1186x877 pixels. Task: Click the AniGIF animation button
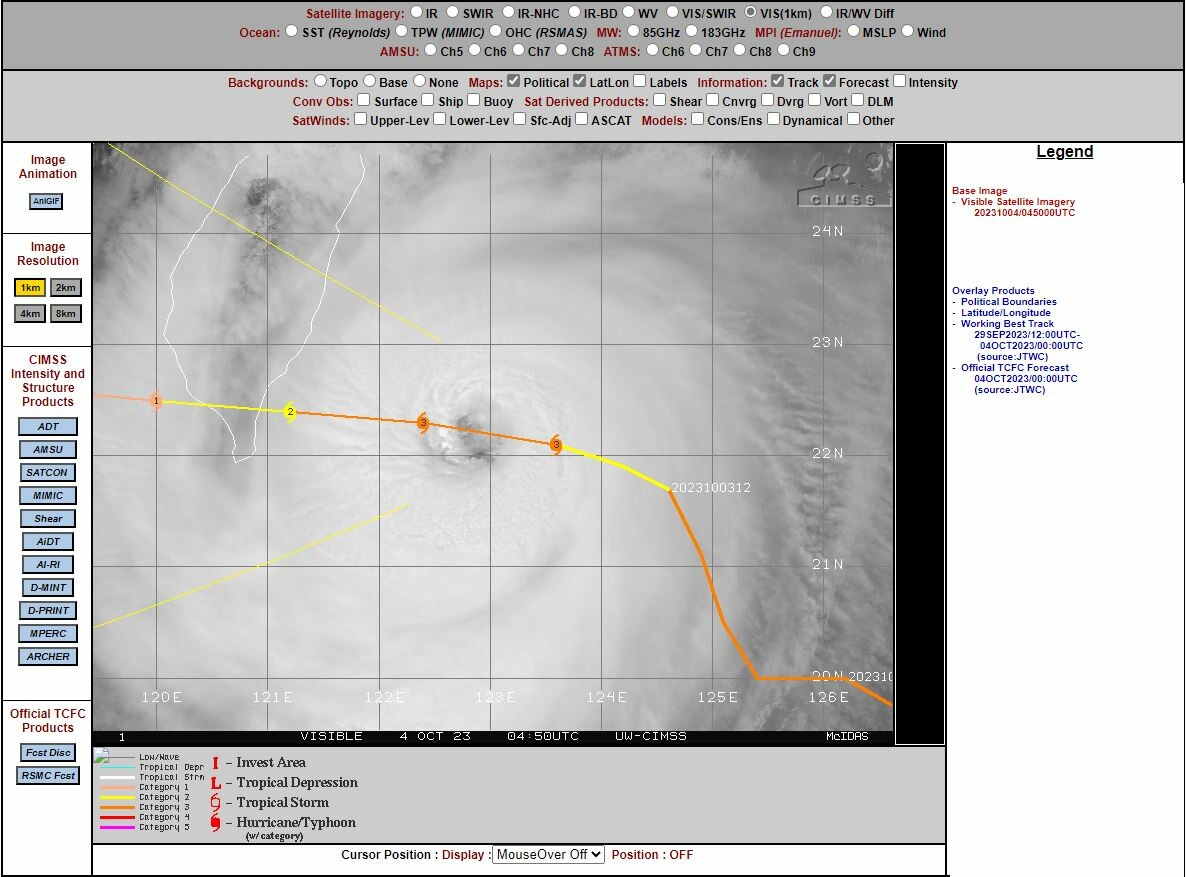[46, 201]
